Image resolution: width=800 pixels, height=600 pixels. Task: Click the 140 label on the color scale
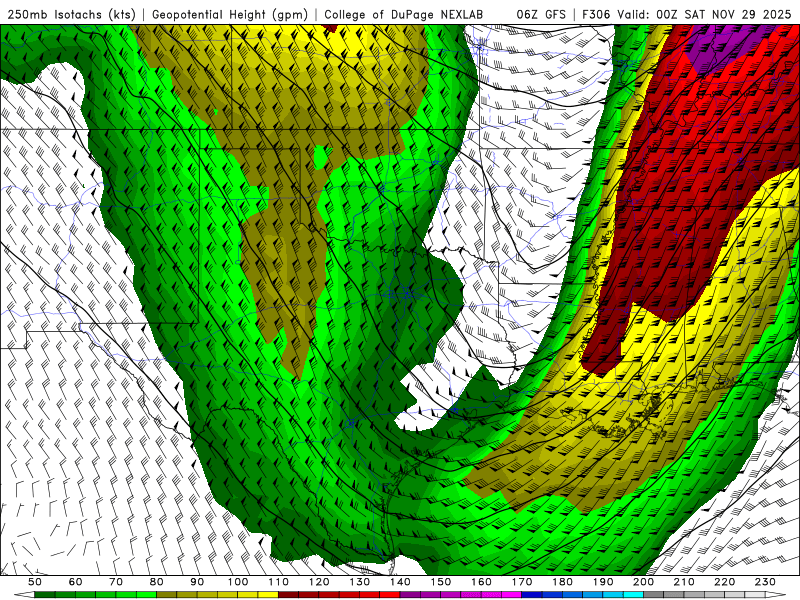pyautogui.click(x=400, y=582)
